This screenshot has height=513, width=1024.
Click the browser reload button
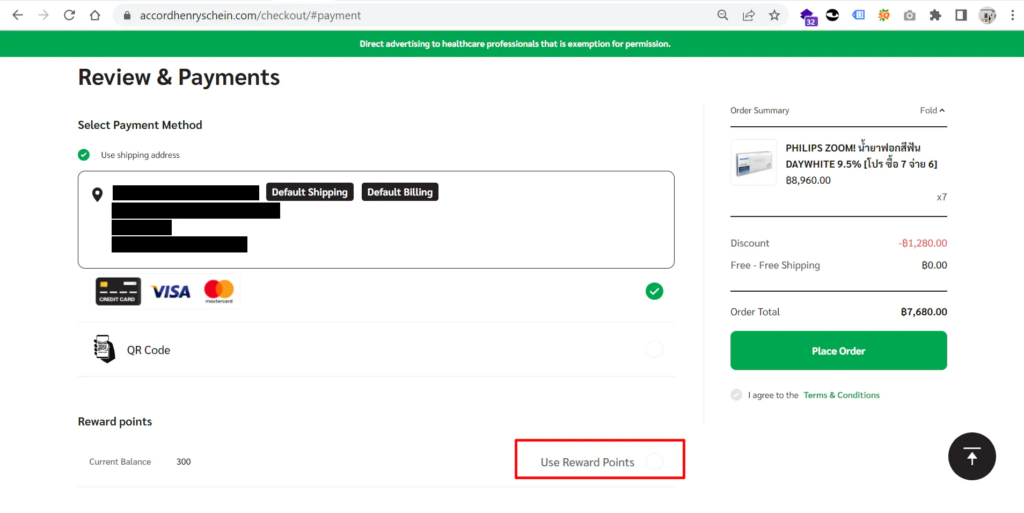click(69, 15)
